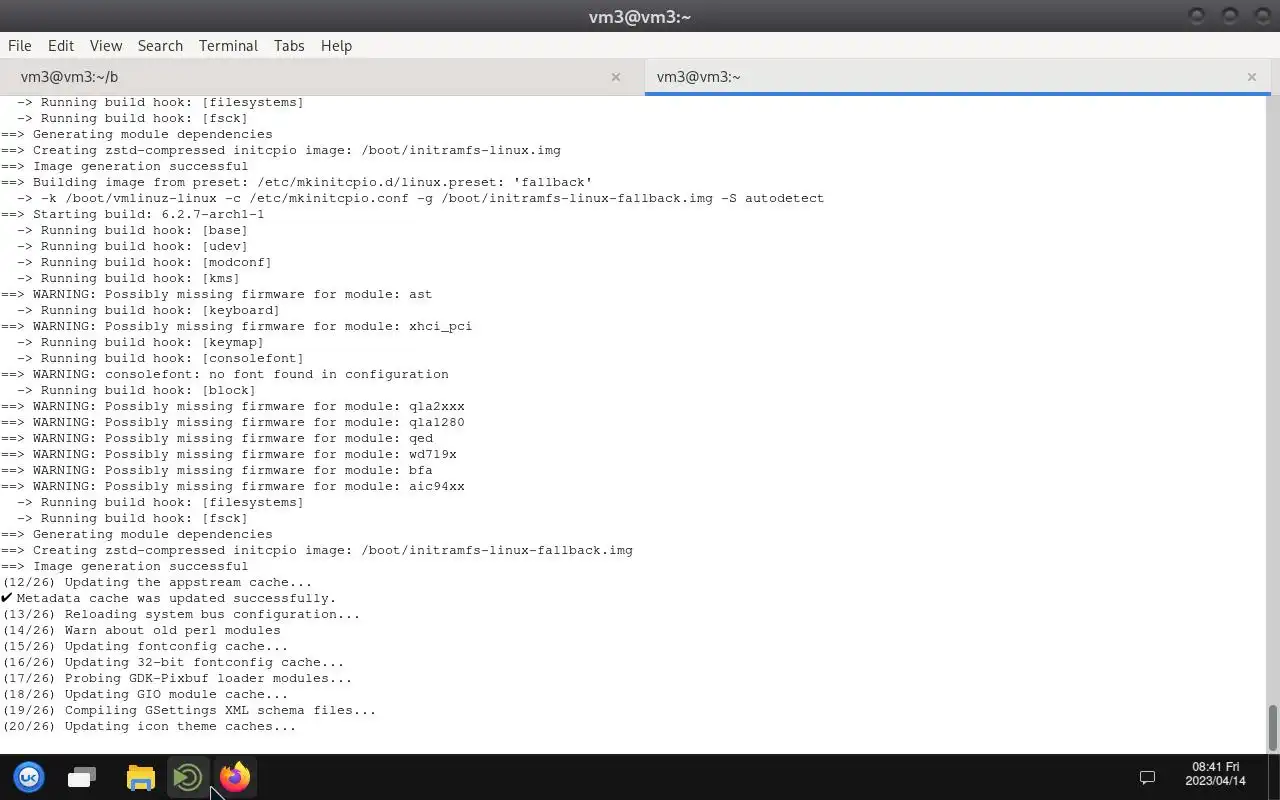1280x800 pixels.
Task: Click warning line for module qla2xxx
Action: coord(233,406)
